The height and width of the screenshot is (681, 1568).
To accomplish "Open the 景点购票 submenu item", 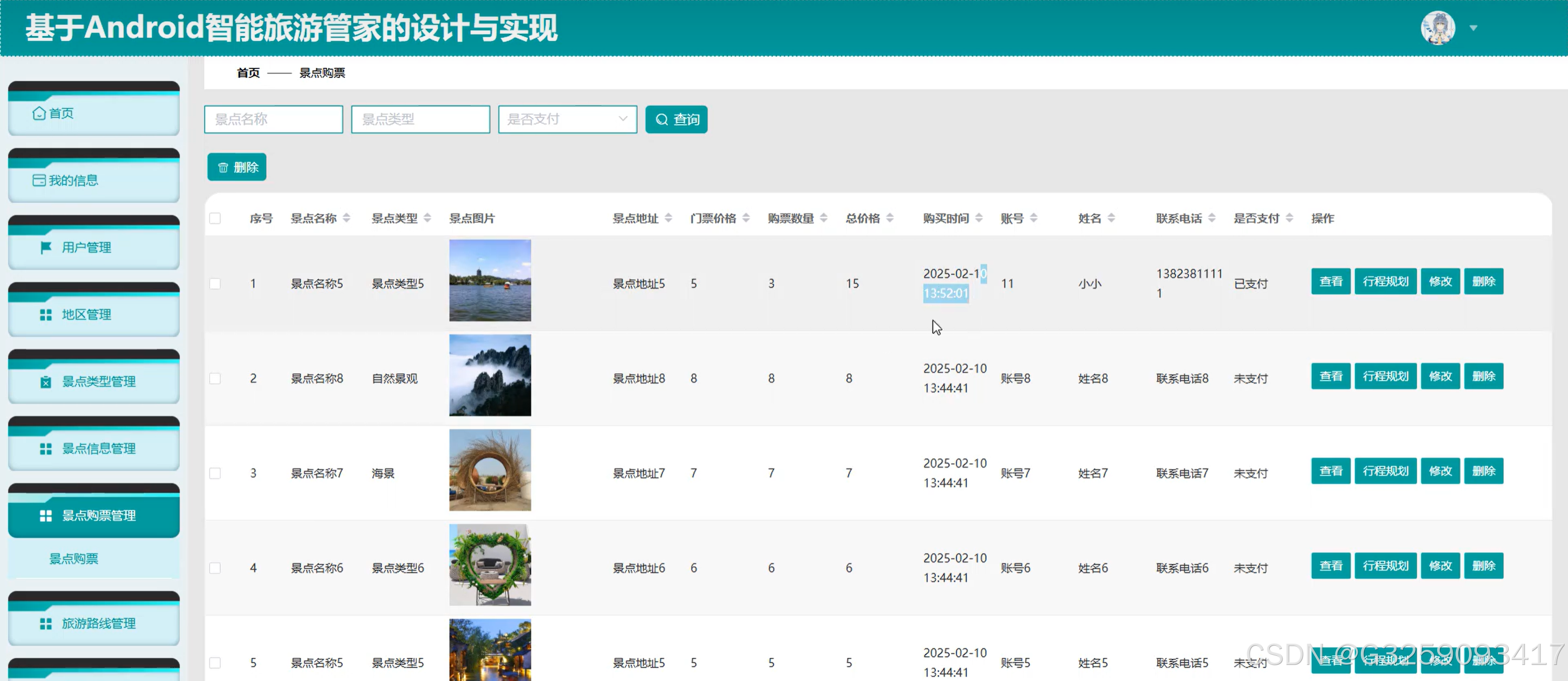I will click(x=73, y=558).
